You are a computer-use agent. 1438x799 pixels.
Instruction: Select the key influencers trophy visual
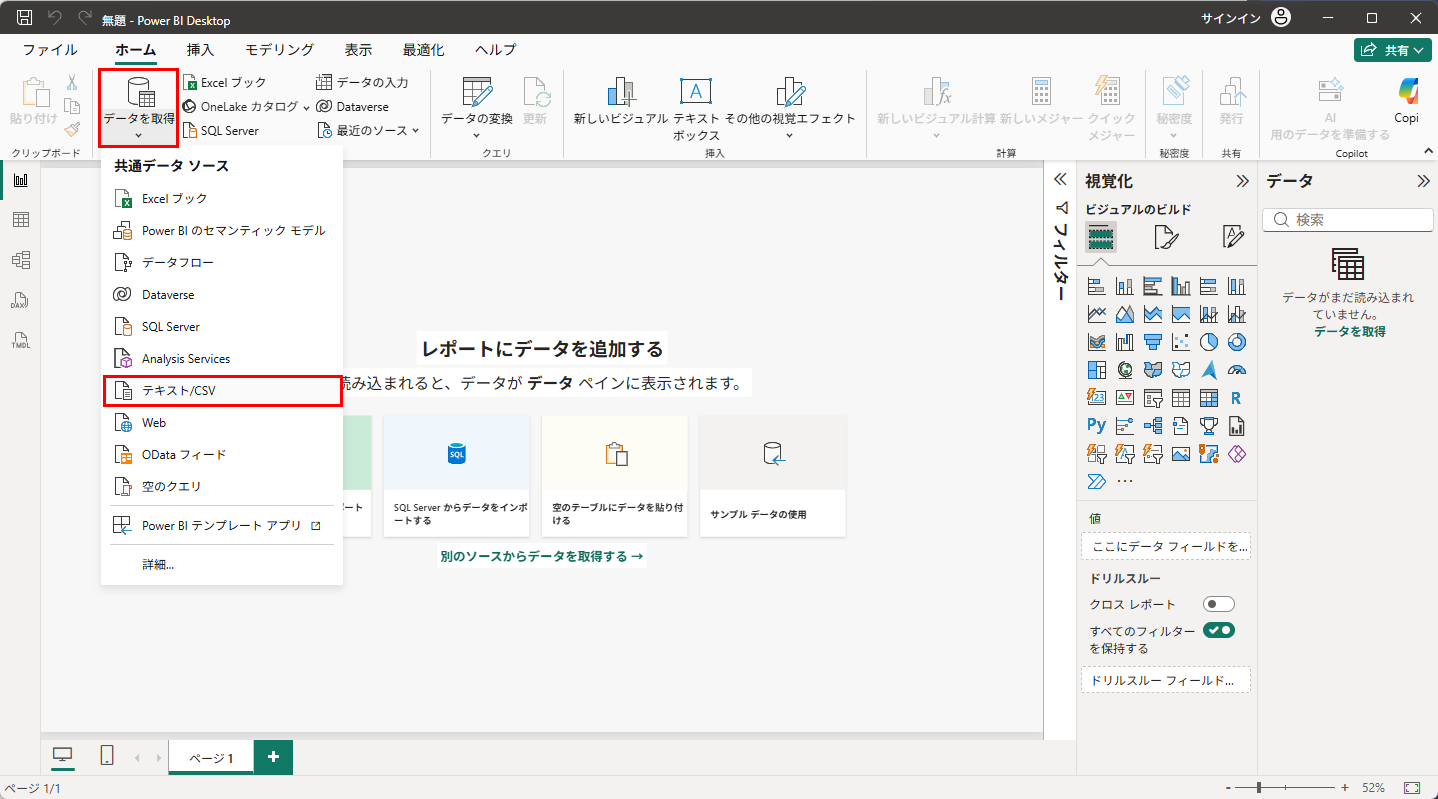(x=1208, y=426)
